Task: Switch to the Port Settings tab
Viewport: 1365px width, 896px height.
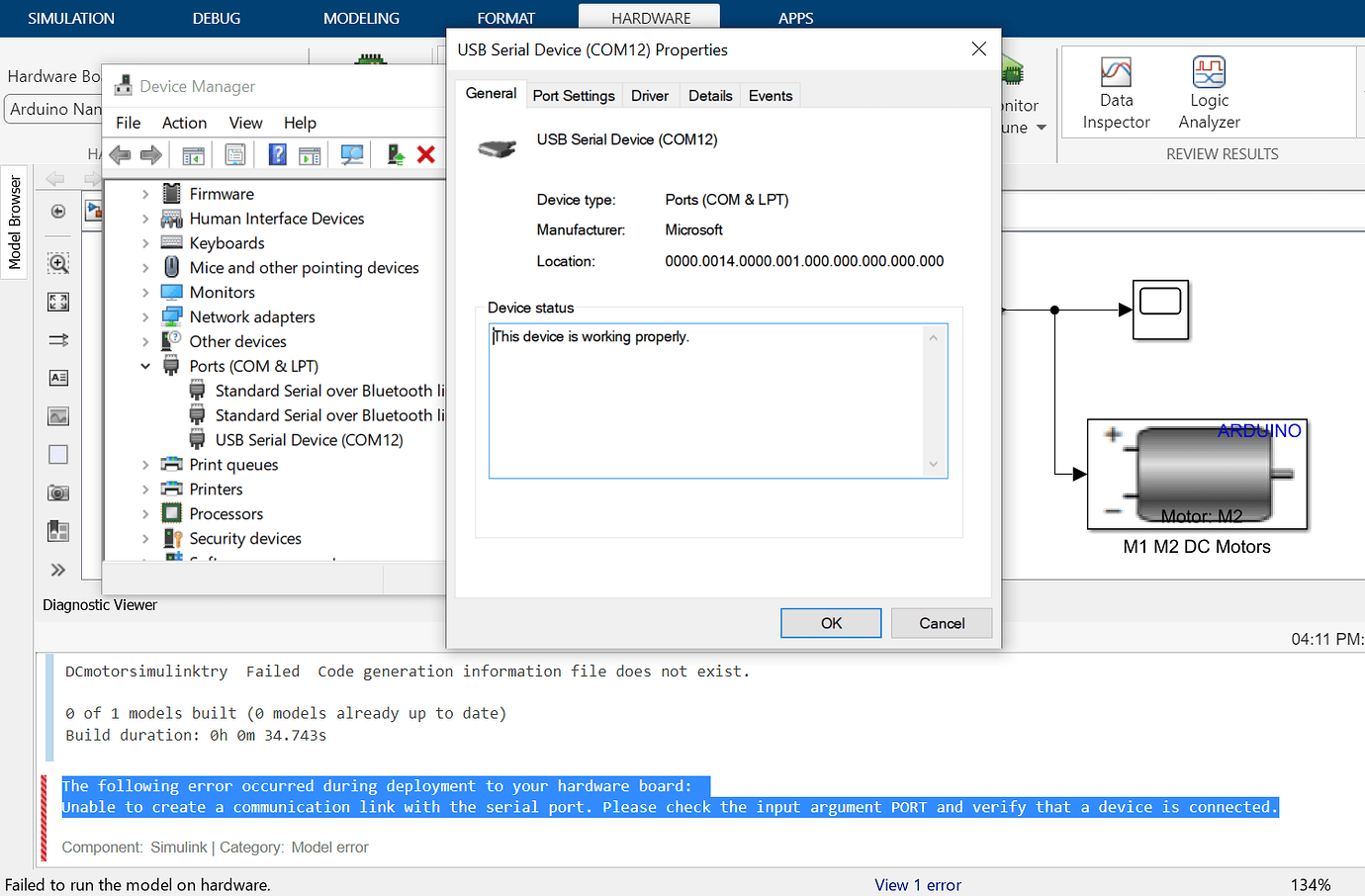Action: coord(574,95)
